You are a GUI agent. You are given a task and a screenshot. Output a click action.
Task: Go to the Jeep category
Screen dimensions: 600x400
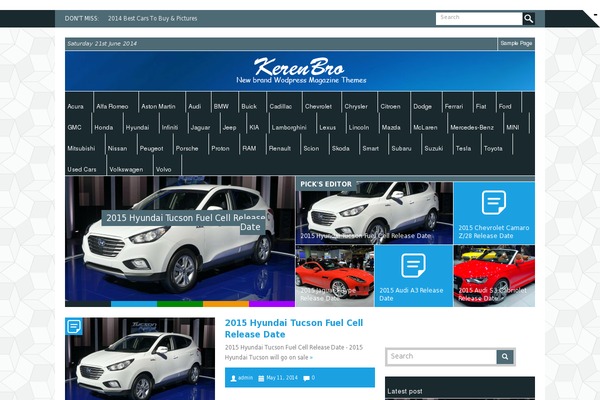(x=229, y=127)
